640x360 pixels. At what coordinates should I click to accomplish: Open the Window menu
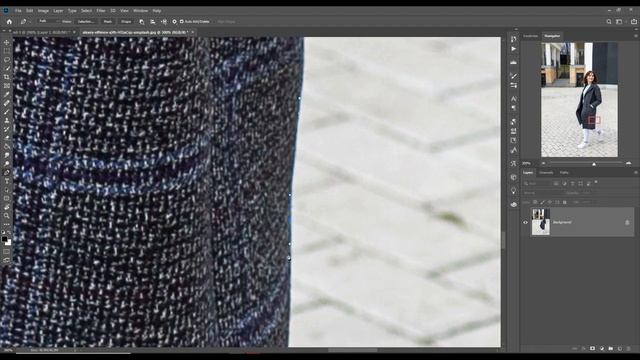(140, 11)
